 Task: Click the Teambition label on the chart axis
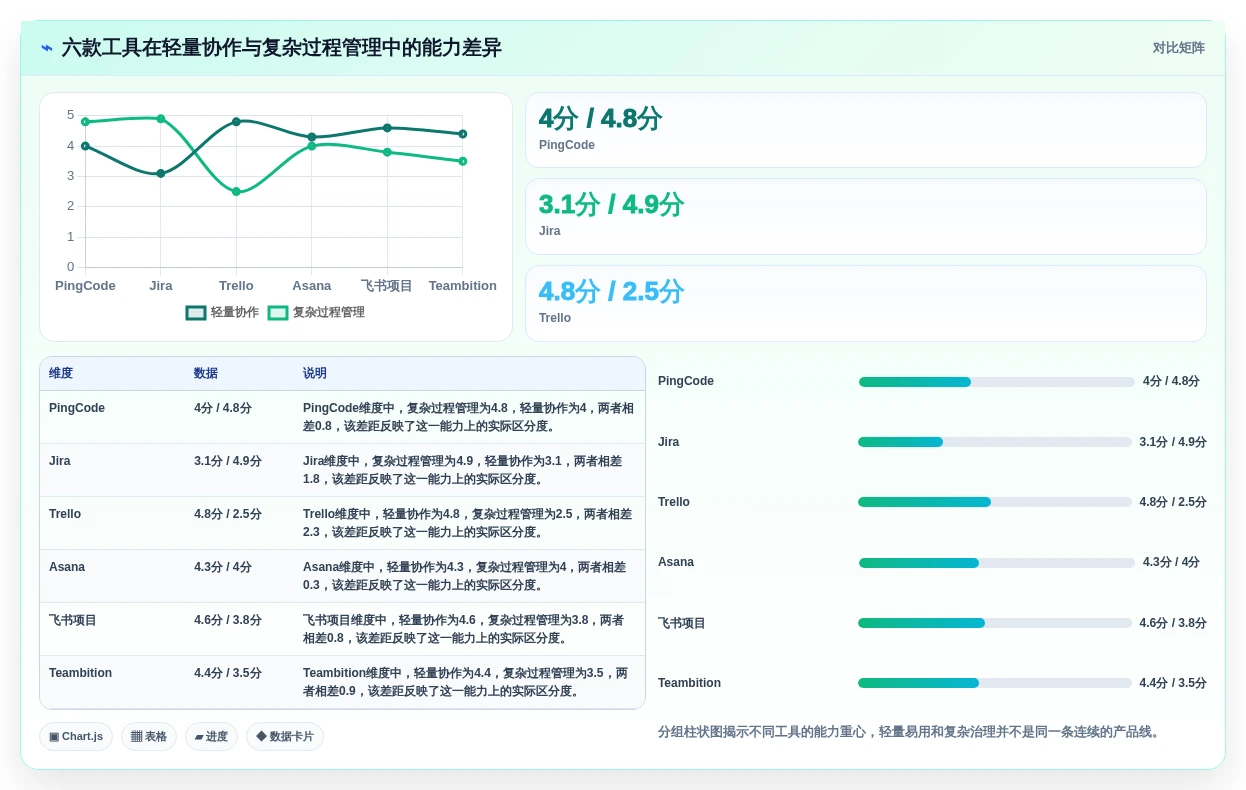[x=463, y=286]
